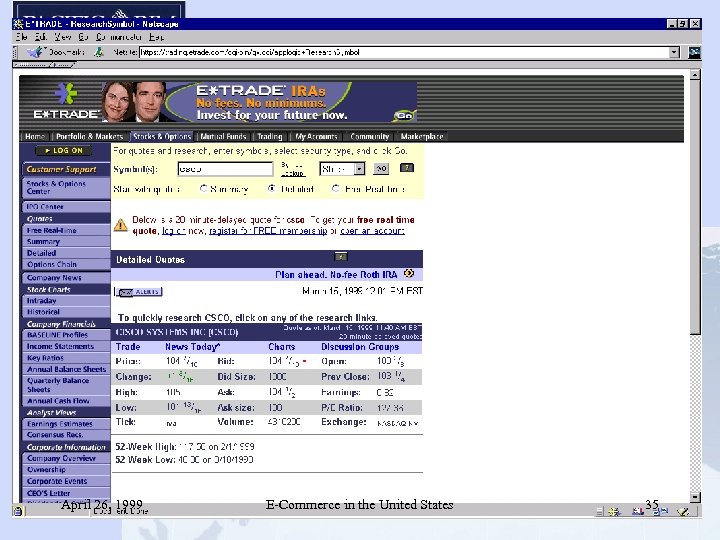Screen dimensions: 720x540
Task: Click the News Today link
Action: point(192,347)
